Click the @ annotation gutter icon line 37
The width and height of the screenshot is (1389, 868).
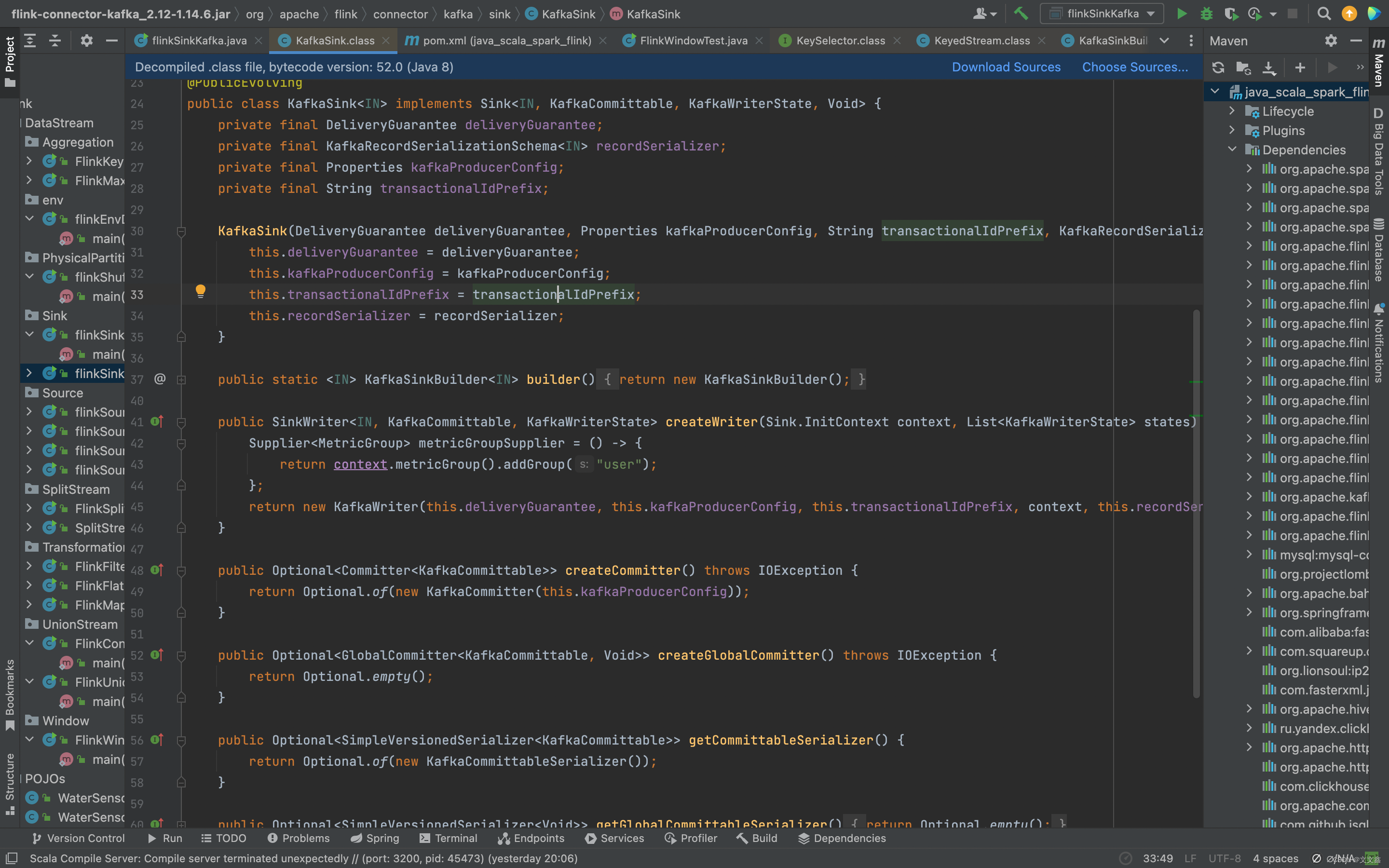click(x=160, y=379)
